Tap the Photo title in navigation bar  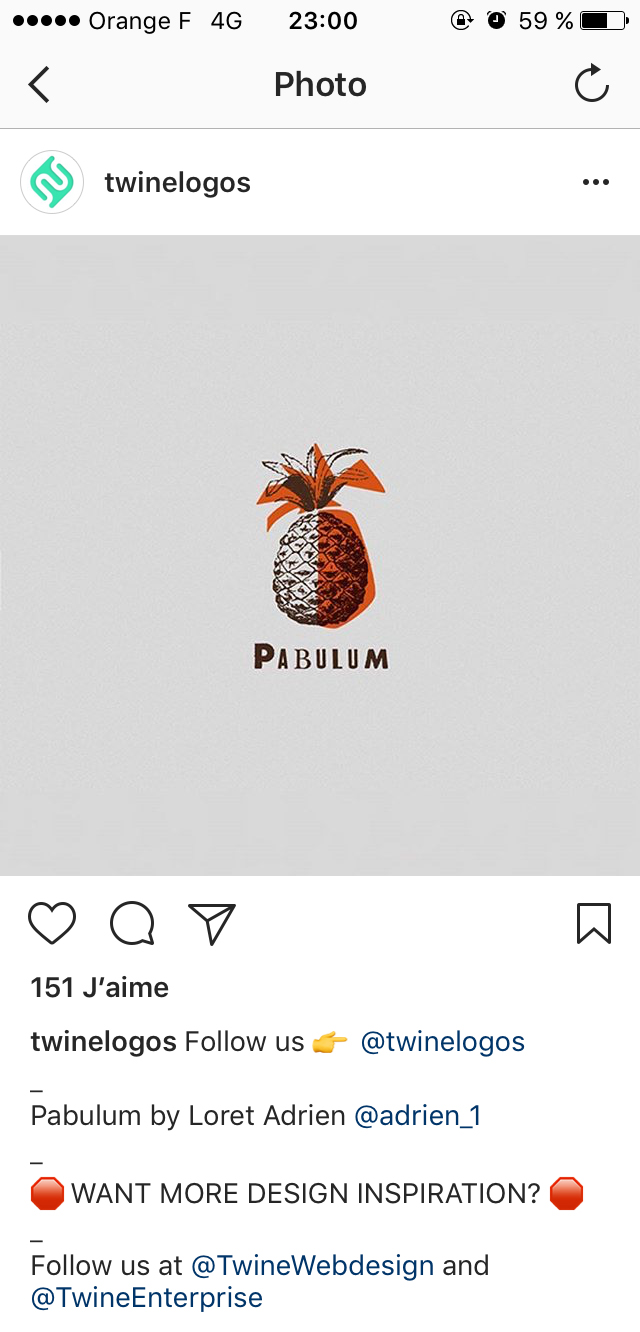click(320, 85)
